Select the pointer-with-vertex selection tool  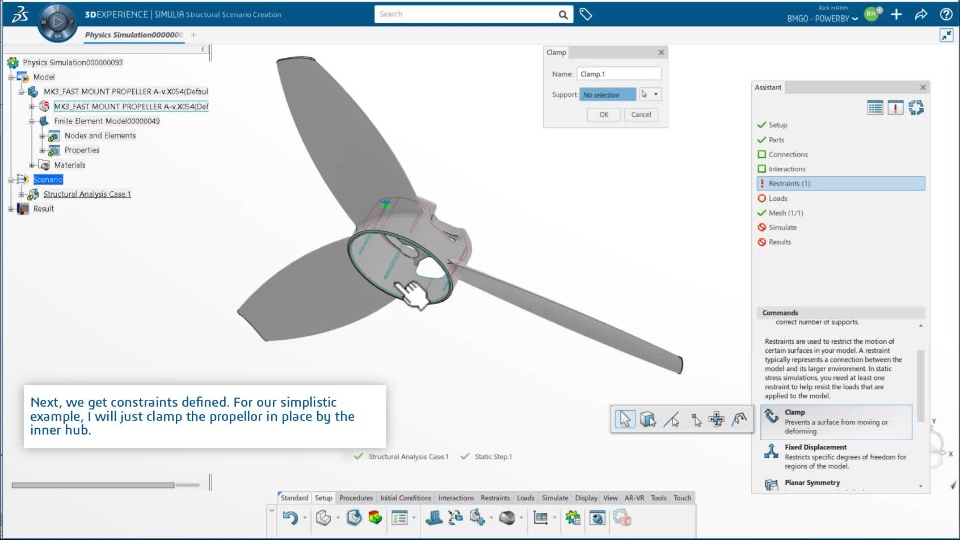click(696, 419)
